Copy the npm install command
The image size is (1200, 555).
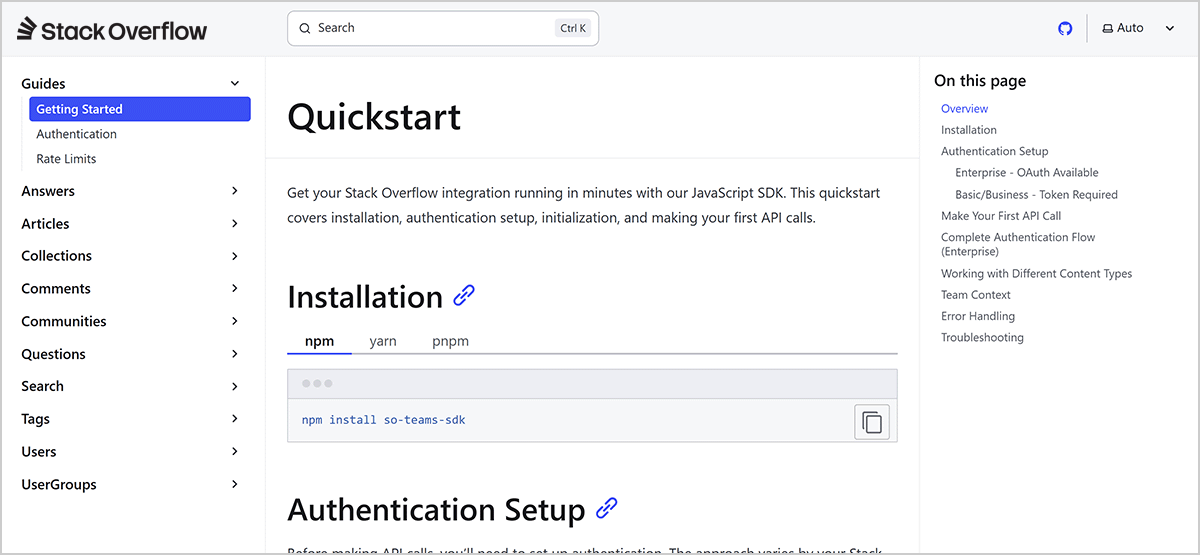(871, 422)
